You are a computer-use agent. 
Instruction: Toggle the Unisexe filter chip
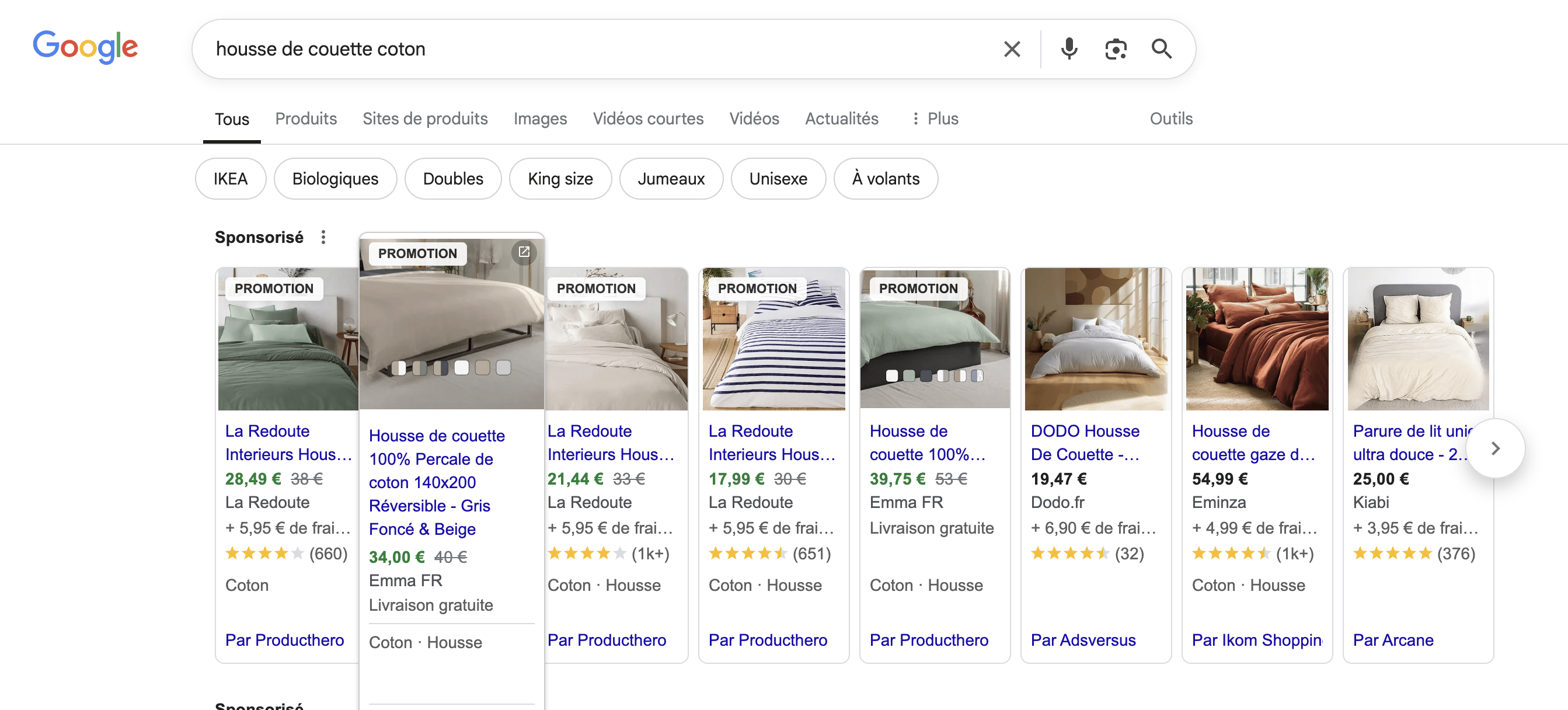(x=778, y=179)
